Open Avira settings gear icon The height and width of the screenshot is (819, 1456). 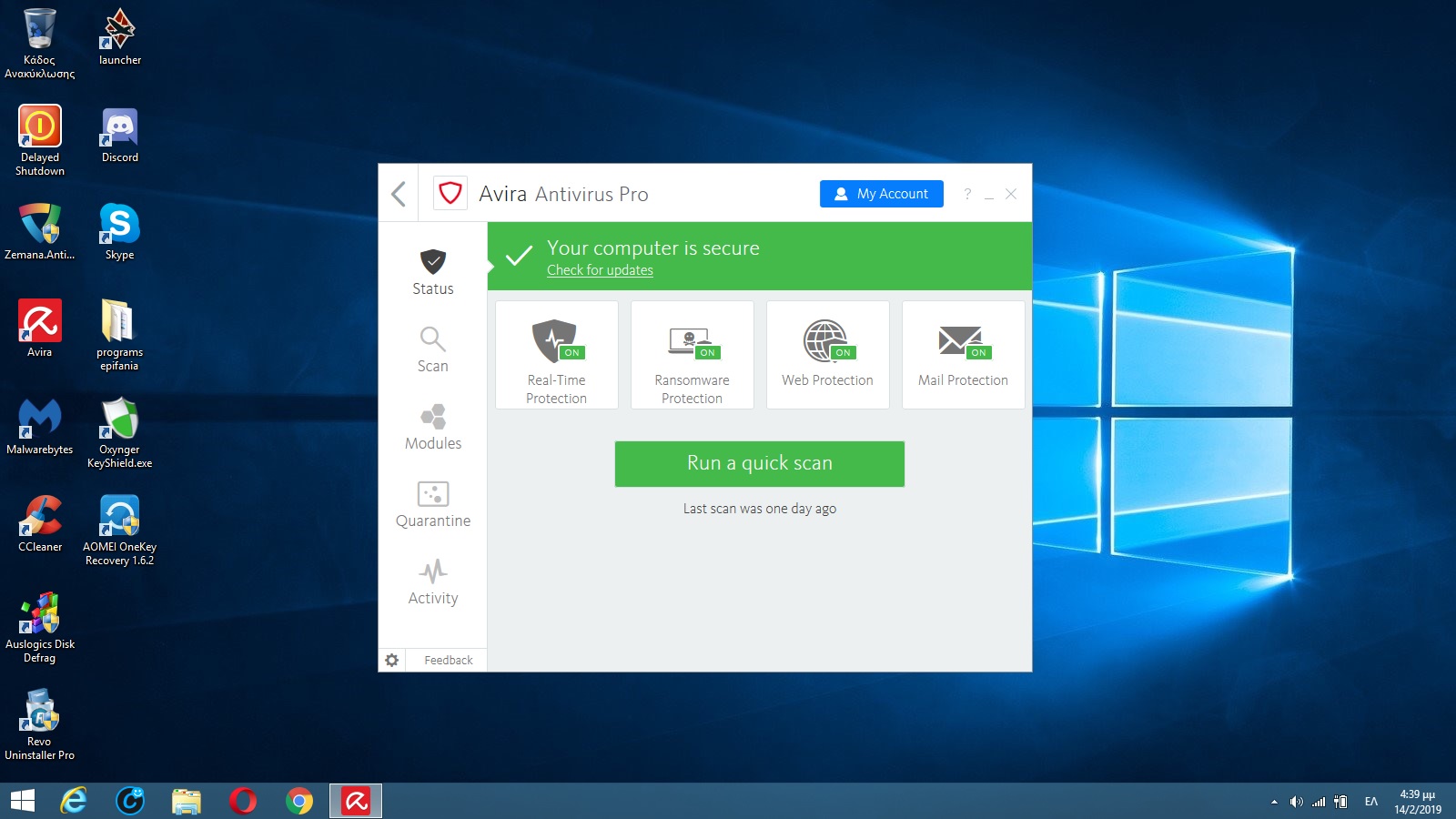click(x=392, y=660)
